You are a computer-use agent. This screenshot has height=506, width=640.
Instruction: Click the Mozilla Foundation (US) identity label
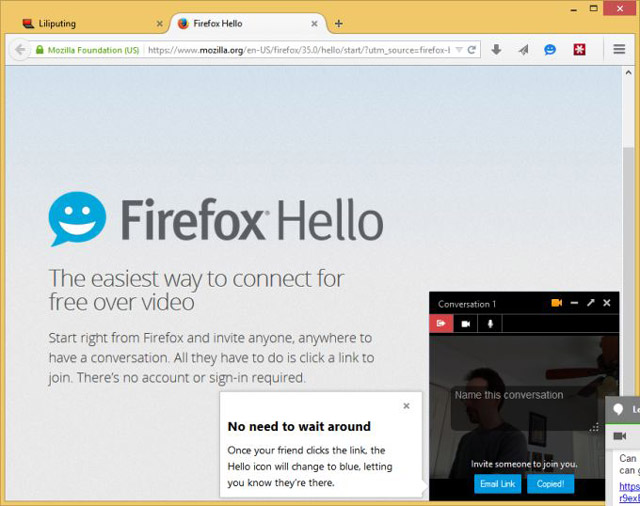[x=93, y=50]
